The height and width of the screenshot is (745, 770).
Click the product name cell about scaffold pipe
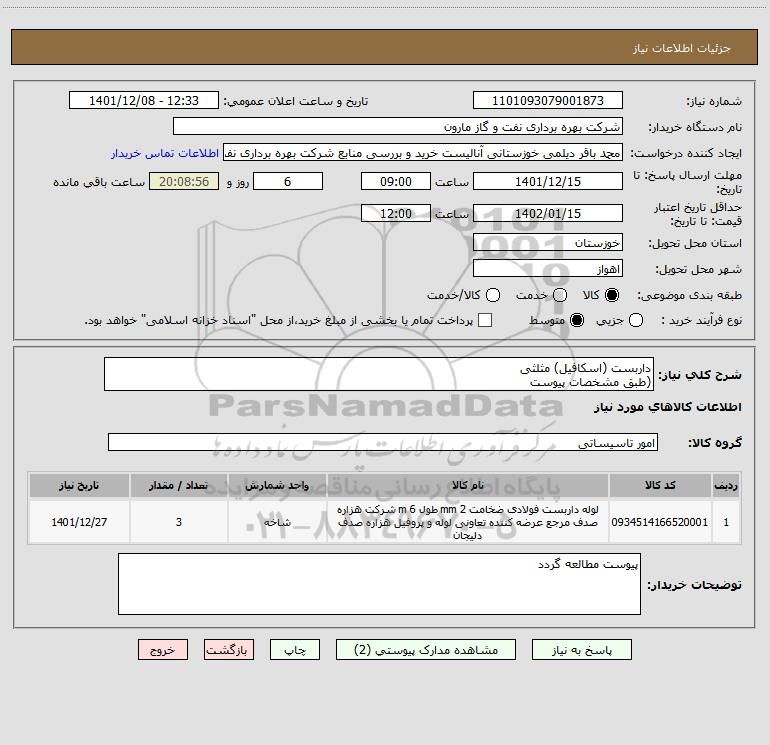point(468,522)
